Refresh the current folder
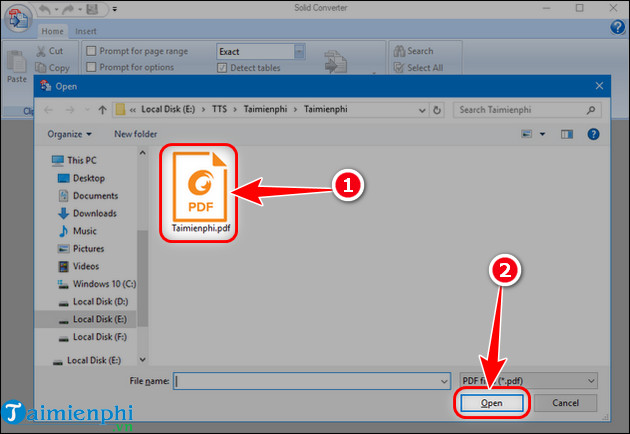The height and width of the screenshot is (434, 630). [x=437, y=110]
